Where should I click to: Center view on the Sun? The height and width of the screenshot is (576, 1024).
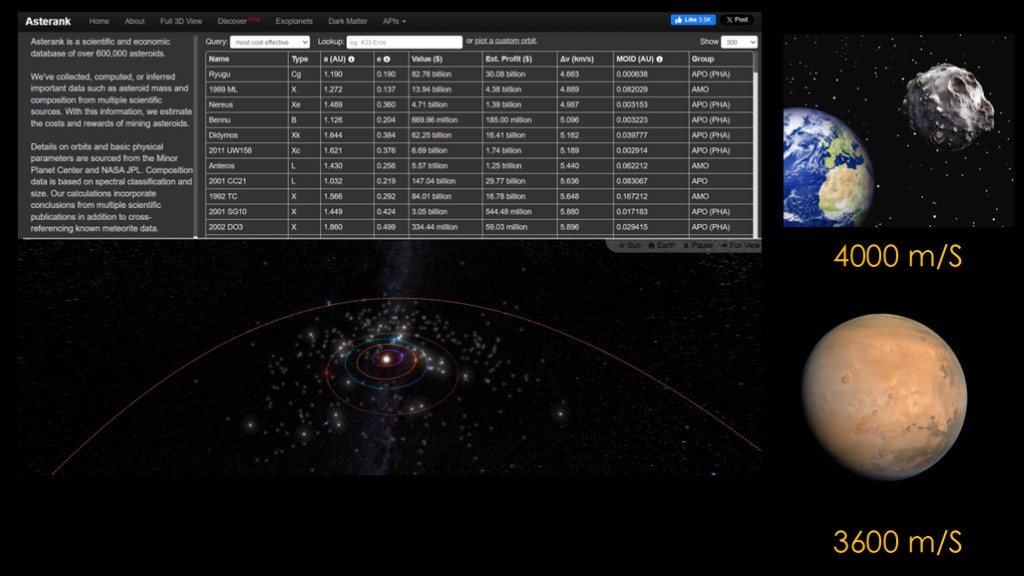628,245
